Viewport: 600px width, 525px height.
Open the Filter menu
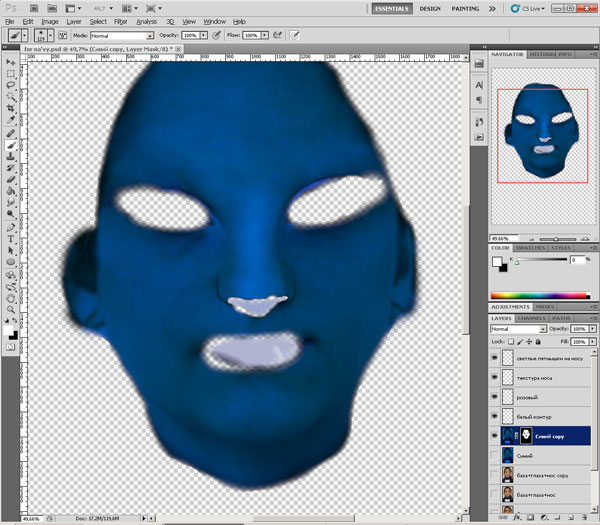[x=120, y=21]
